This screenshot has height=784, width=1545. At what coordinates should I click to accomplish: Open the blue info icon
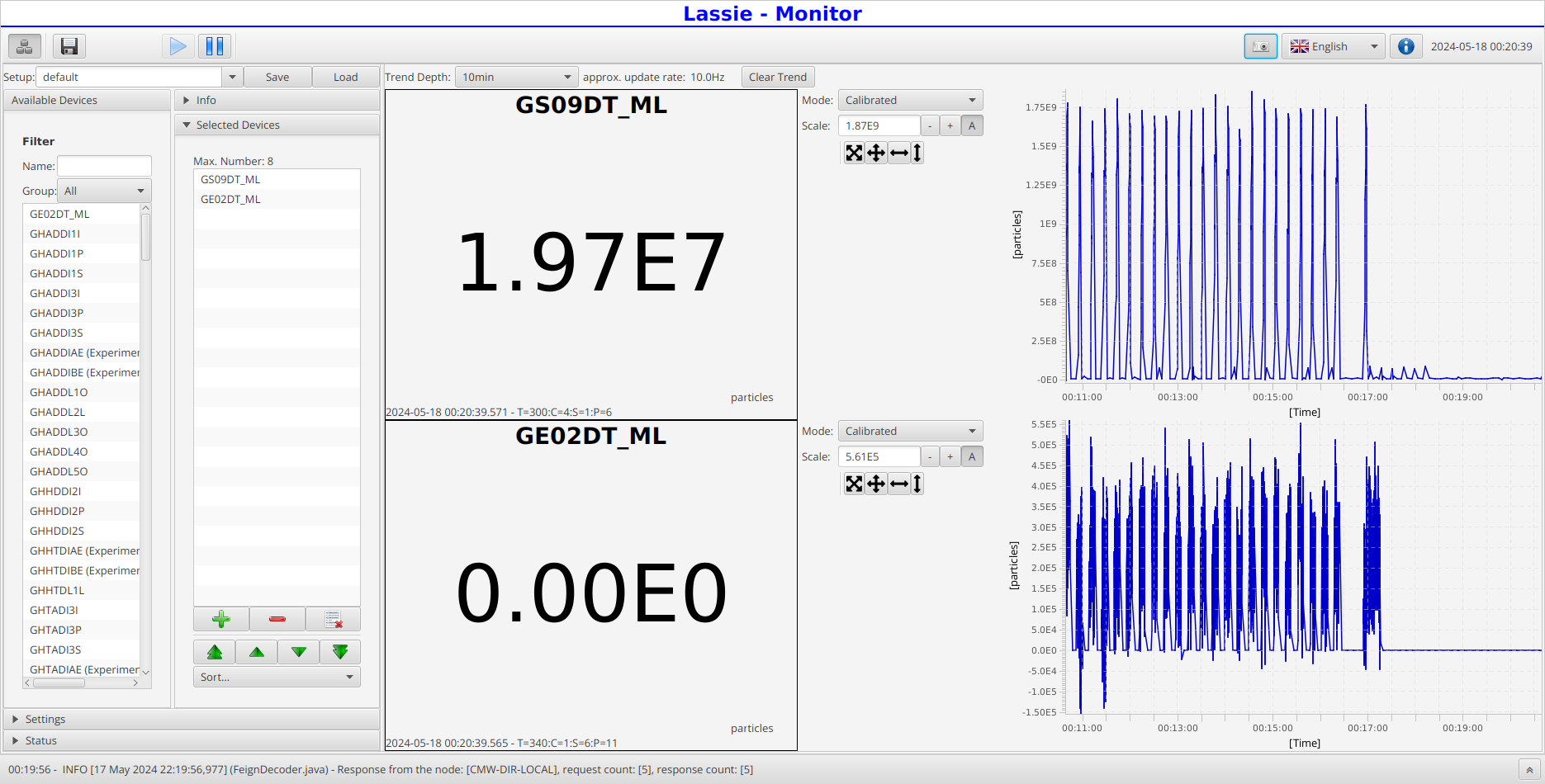click(1406, 46)
